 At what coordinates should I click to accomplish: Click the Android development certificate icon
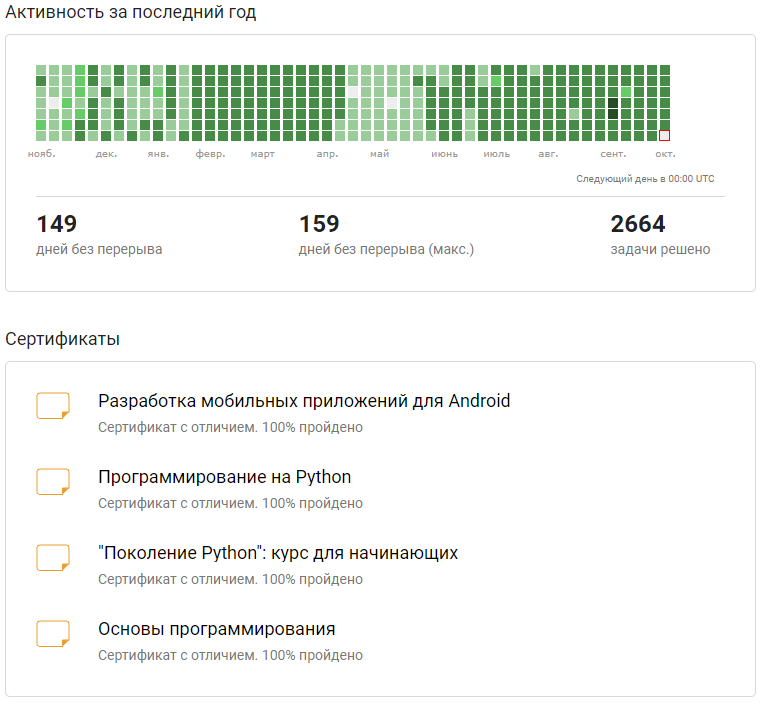[x=53, y=406]
